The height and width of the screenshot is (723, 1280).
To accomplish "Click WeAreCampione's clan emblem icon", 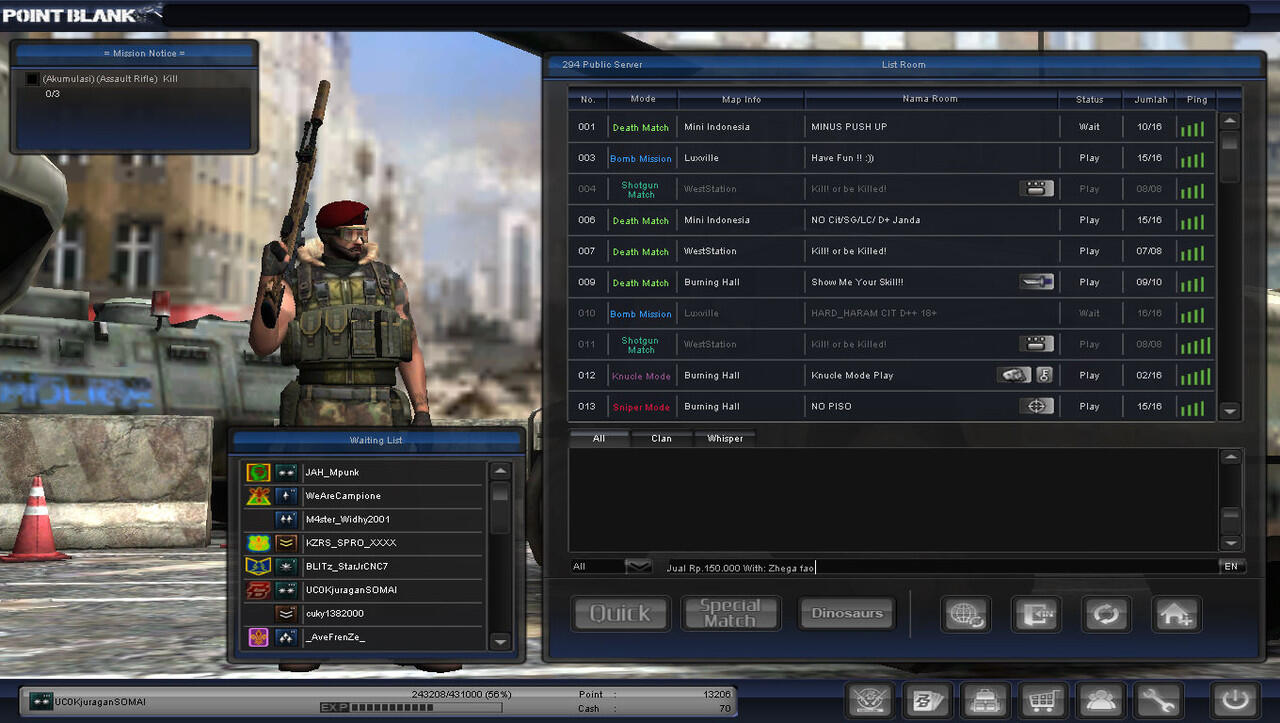I will click(x=258, y=496).
